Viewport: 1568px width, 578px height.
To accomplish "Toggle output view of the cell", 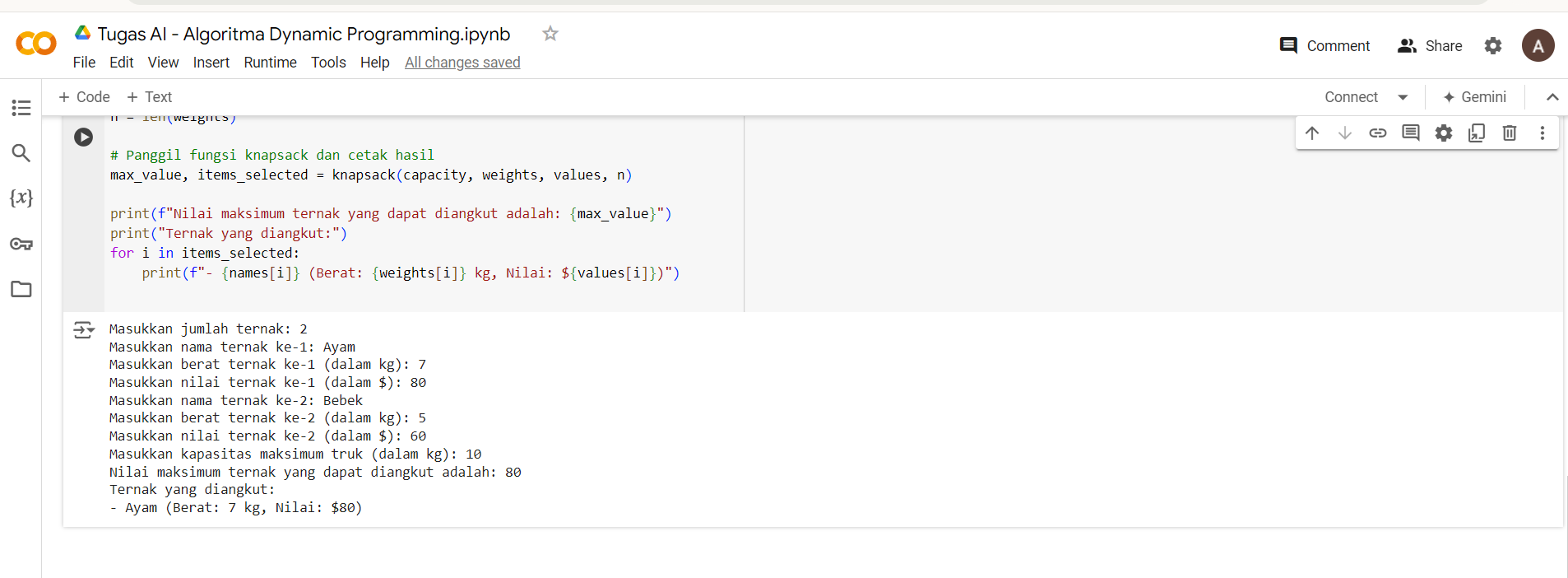I will click(x=83, y=330).
